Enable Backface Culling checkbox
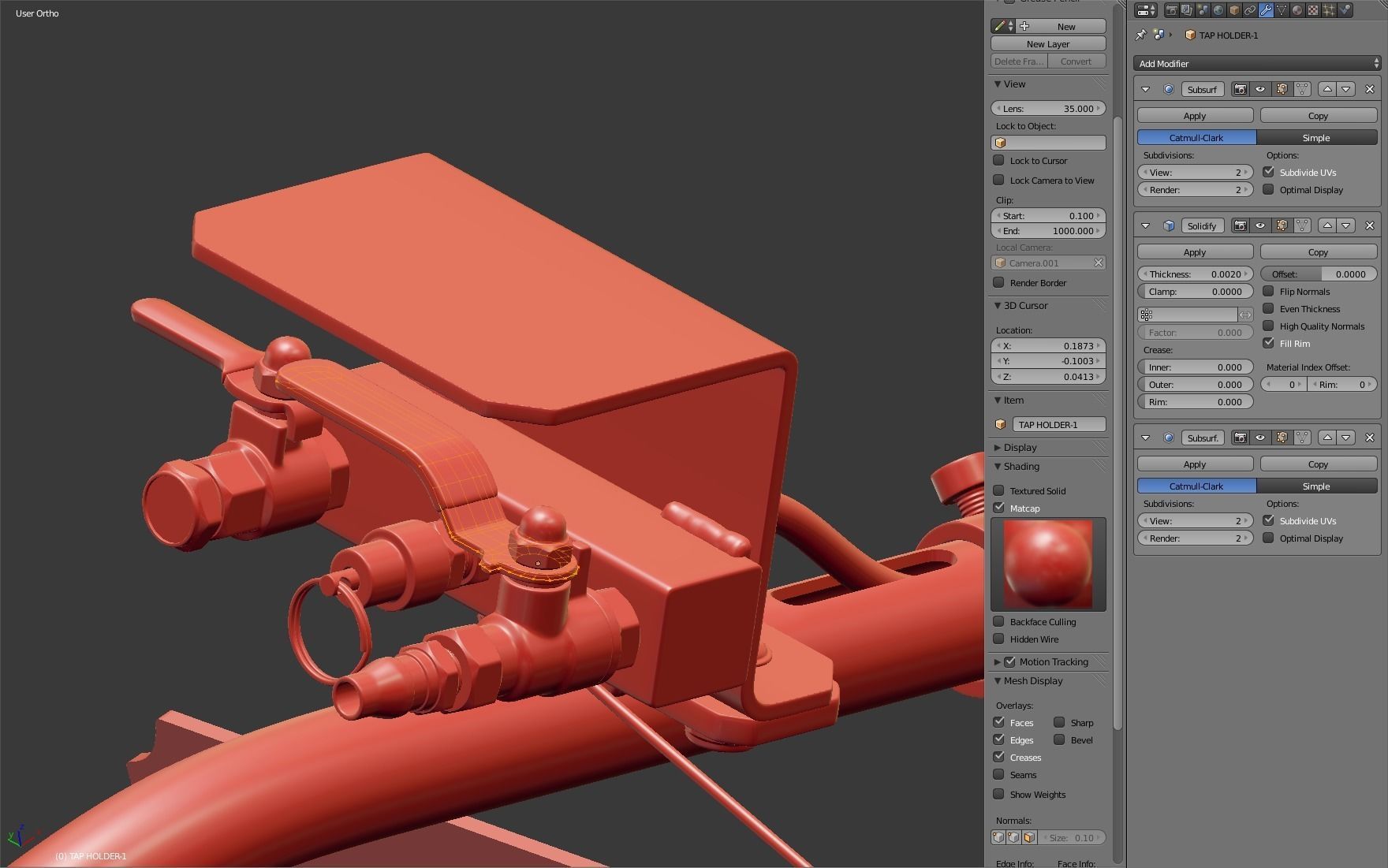 (x=998, y=621)
